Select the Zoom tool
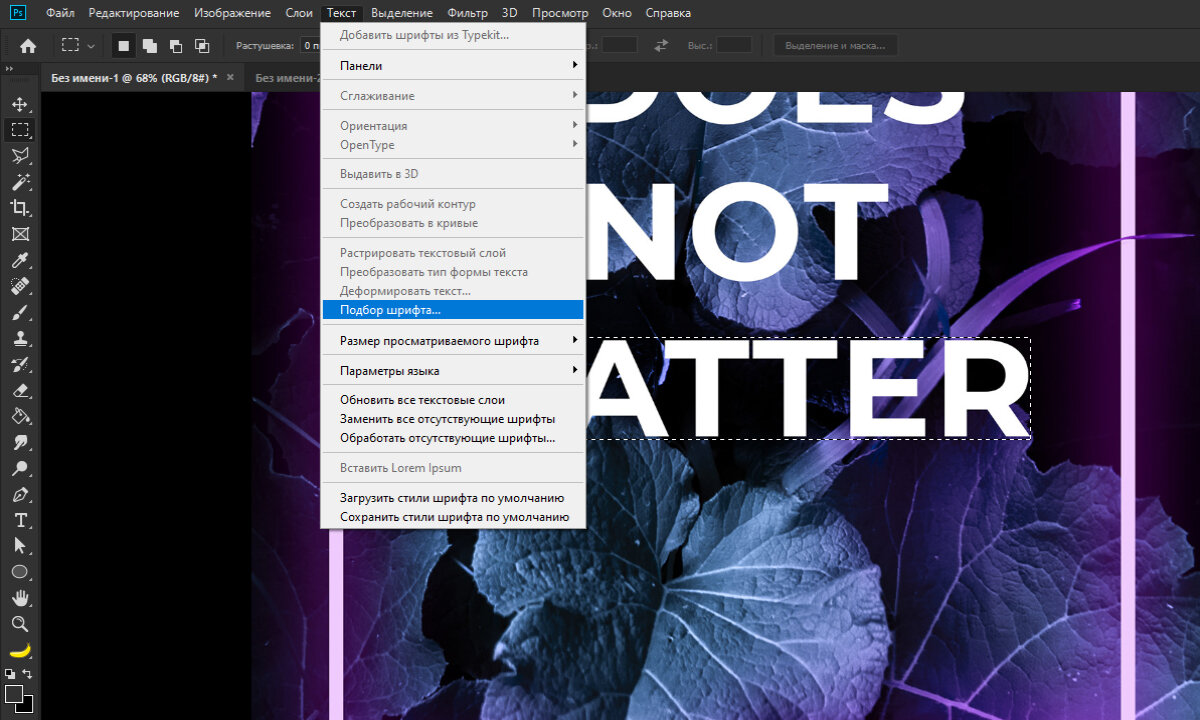 coord(19,624)
